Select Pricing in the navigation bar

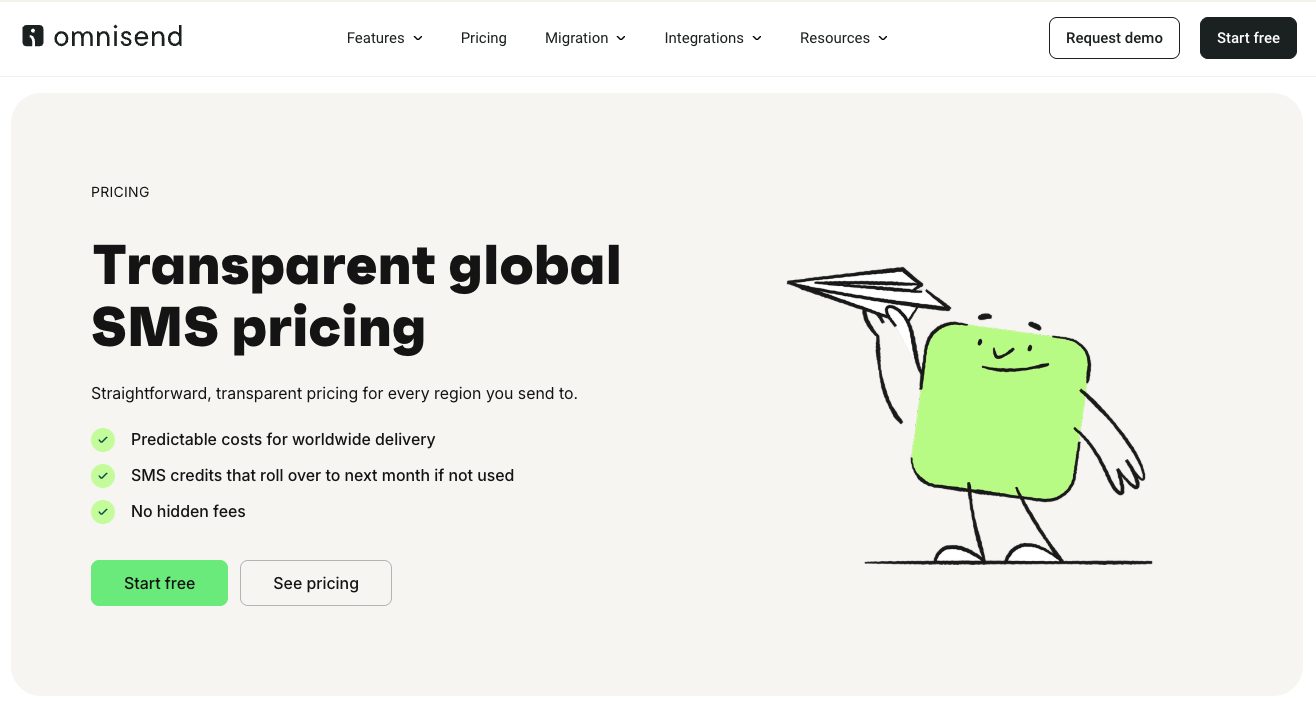pyautogui.click(x=483, y=38)
